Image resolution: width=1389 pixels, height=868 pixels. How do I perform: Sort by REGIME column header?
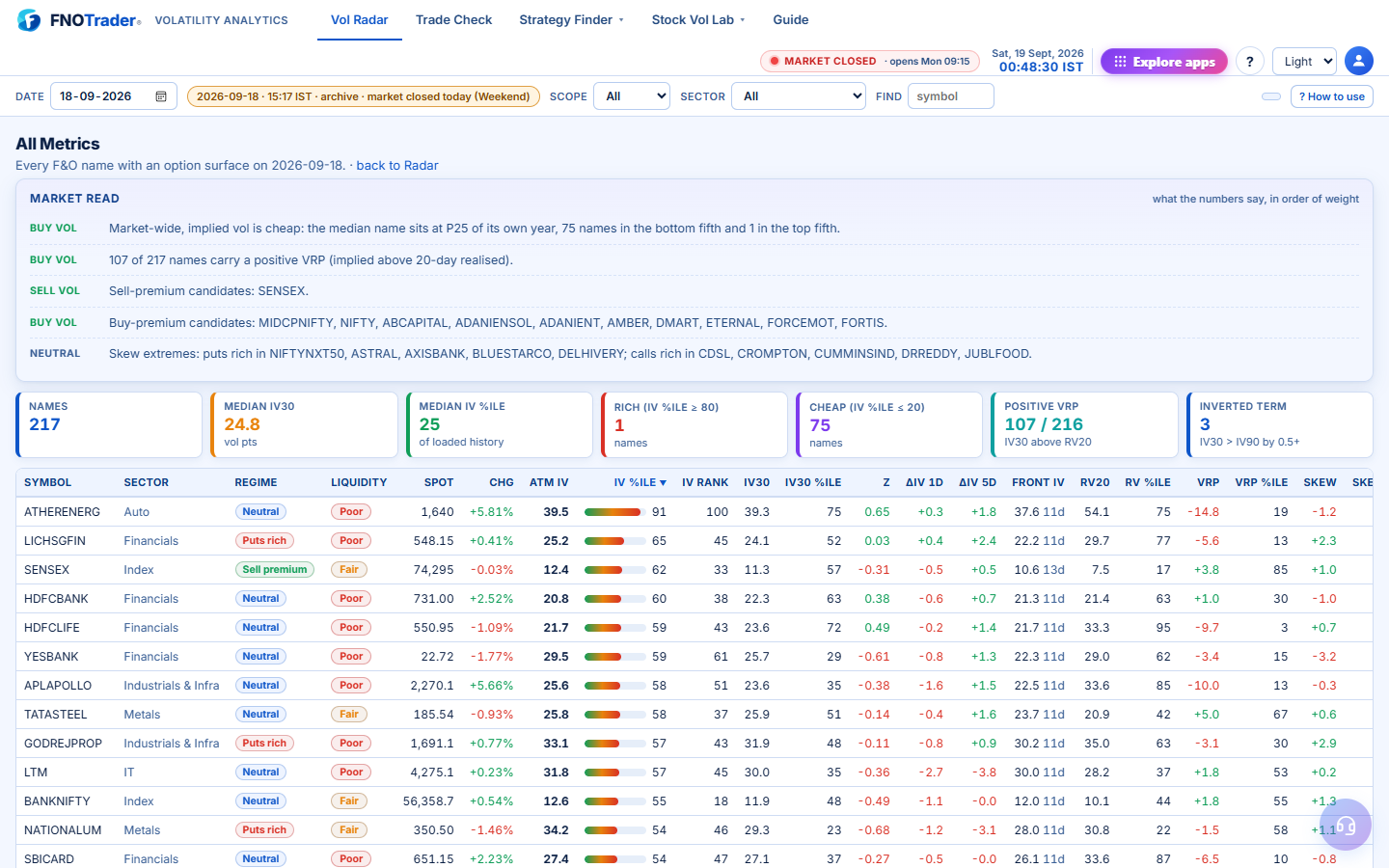click(256, 482)
